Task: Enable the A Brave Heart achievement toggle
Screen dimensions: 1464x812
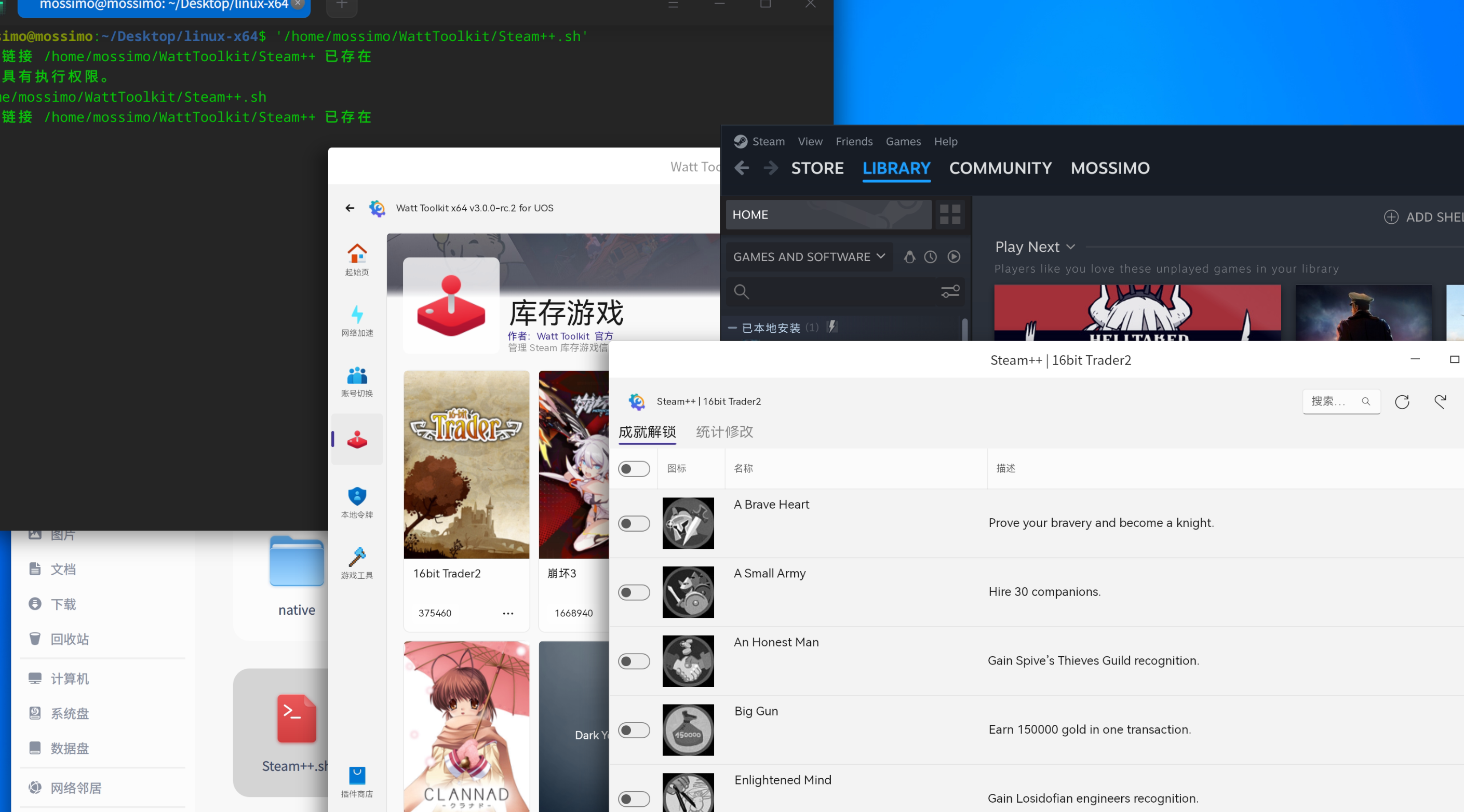Action: coord(634,523)
